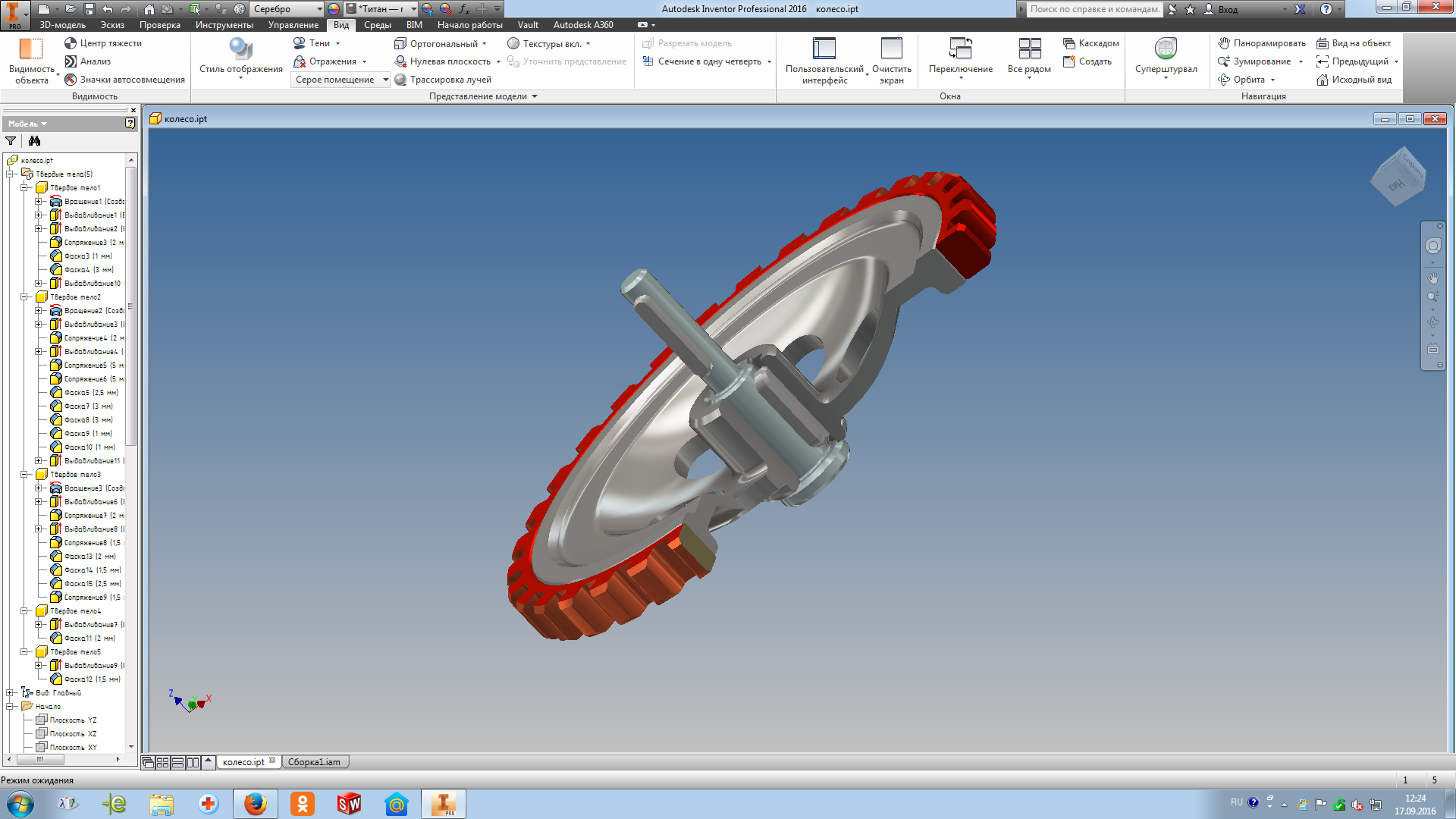
Task: Switch to the Сборка1.iam assembly tab
Action: 313,762
